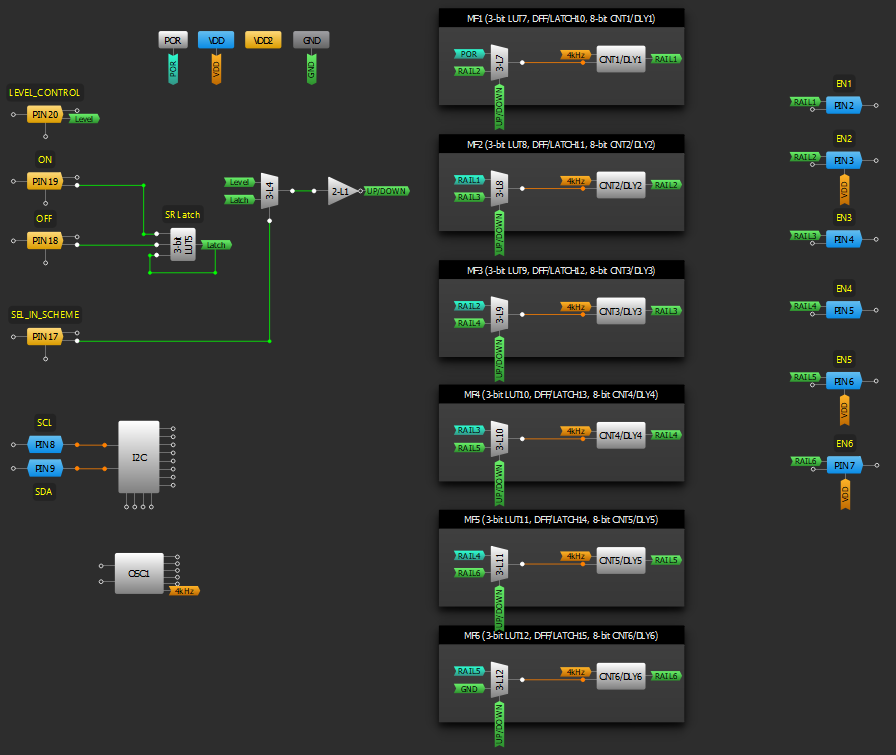
Task: Select the SR Latch 3-bit LUT5 block
Action: tap(182, 246)
